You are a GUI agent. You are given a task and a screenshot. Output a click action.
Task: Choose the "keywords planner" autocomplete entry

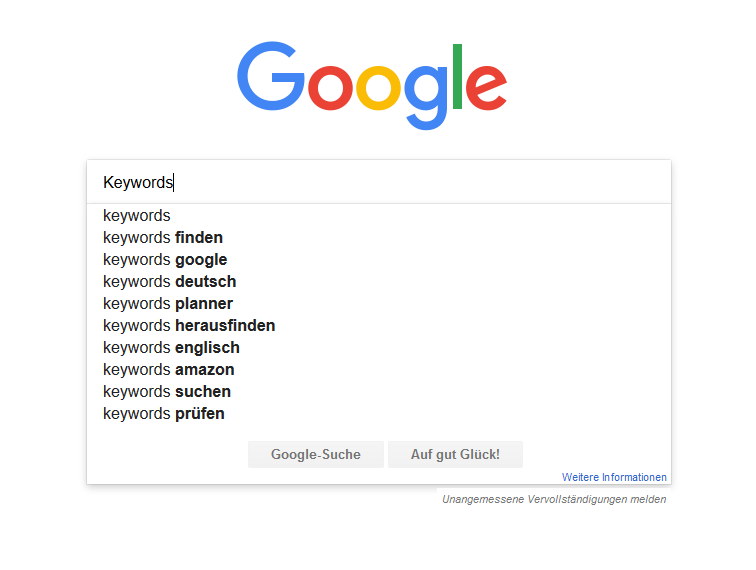(379, 304)
